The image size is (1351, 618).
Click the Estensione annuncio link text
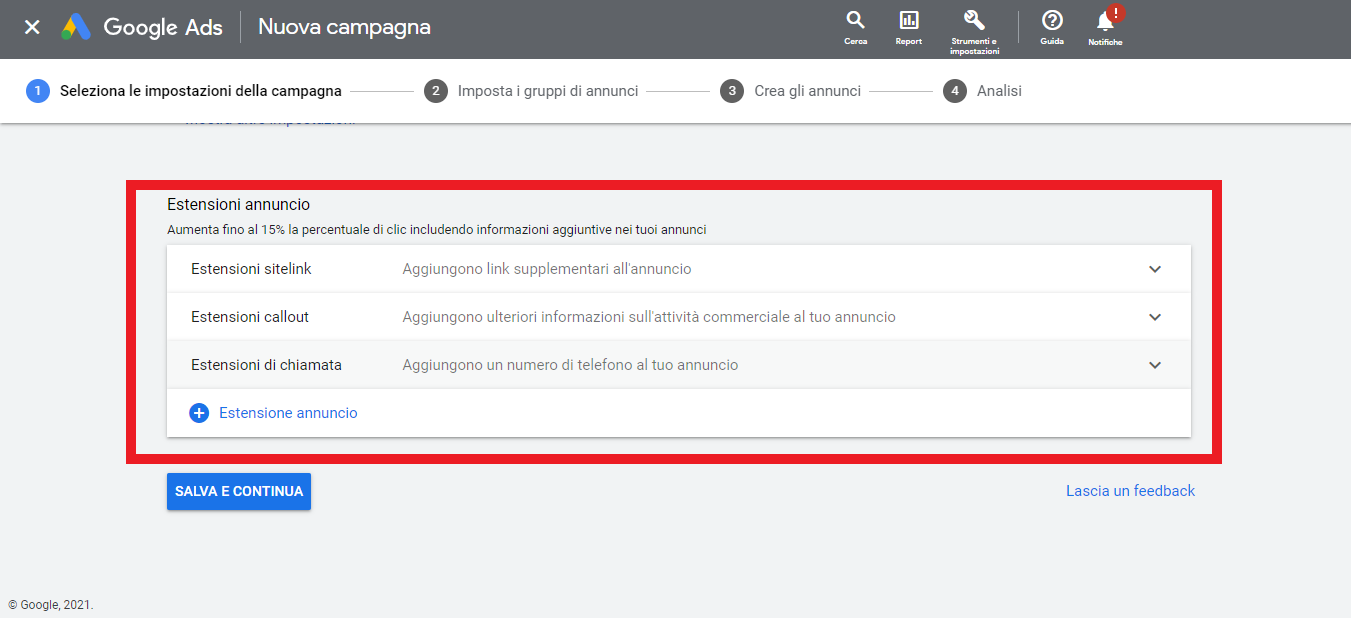(288, 413)
